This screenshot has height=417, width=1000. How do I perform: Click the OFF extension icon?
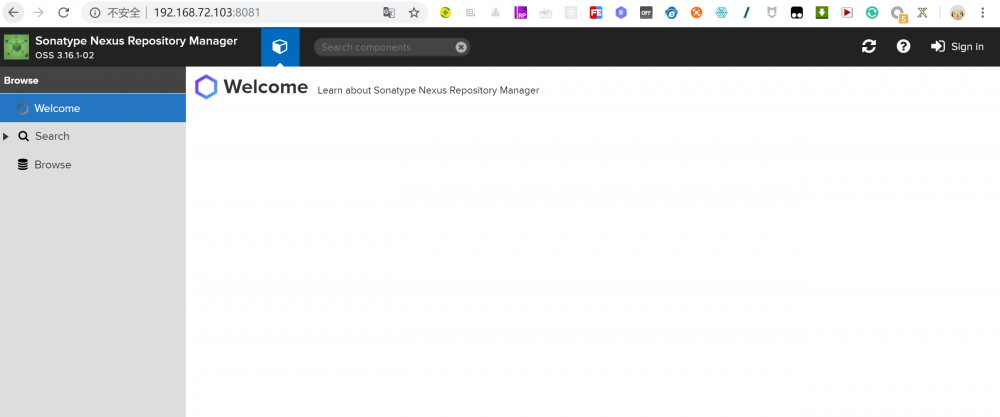click(646, 12)
